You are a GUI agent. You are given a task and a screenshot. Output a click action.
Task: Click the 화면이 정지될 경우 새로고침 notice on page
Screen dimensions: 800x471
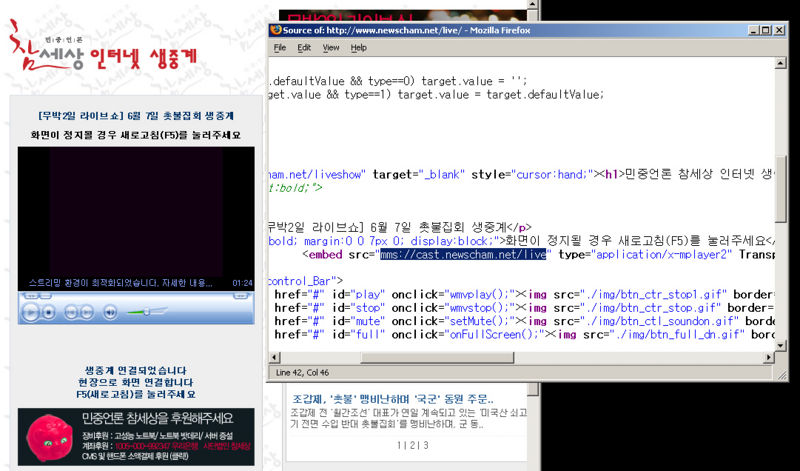coord(136,135)
